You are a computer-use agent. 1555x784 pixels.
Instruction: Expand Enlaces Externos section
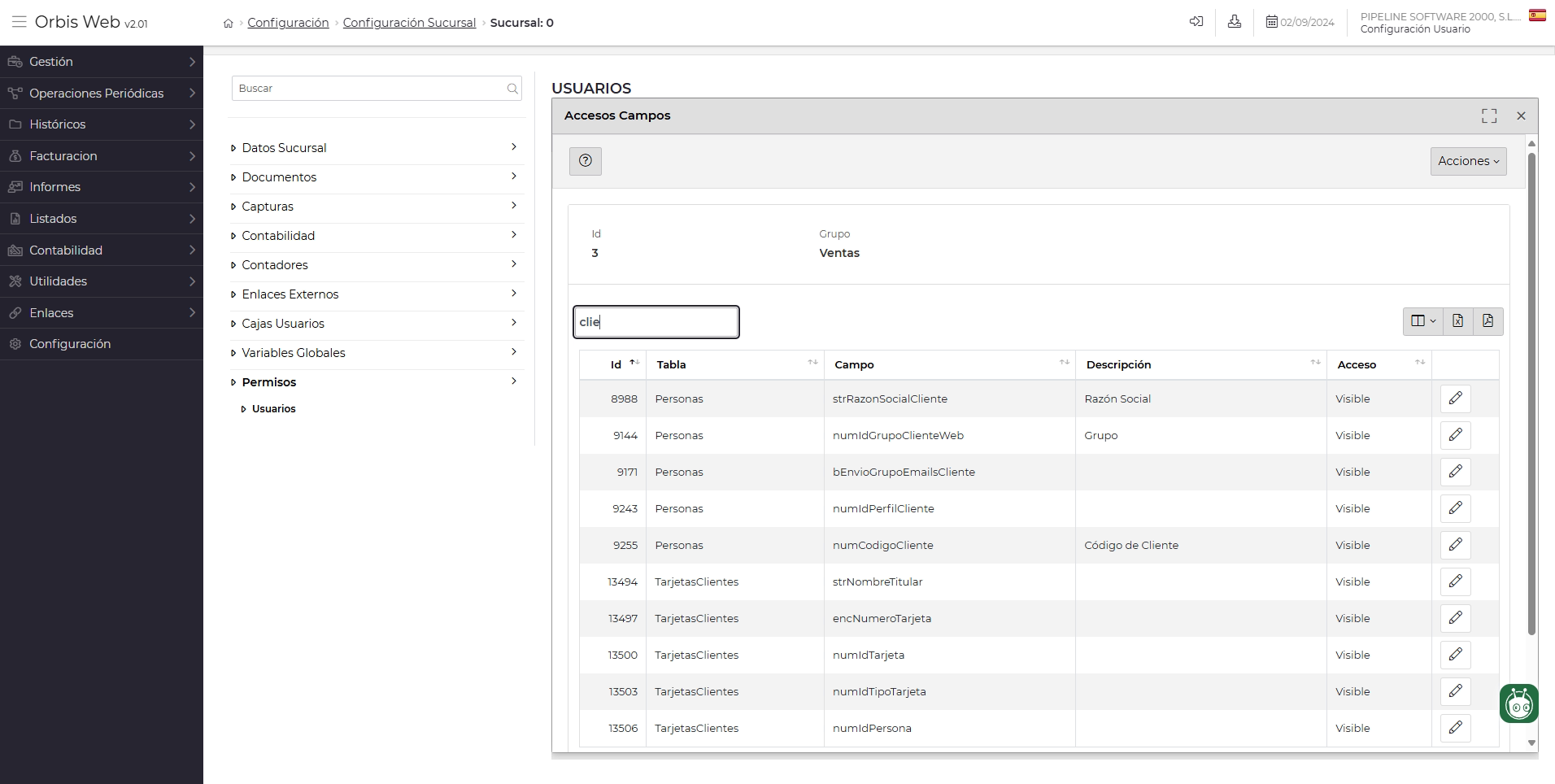click(x=377, y=294)
